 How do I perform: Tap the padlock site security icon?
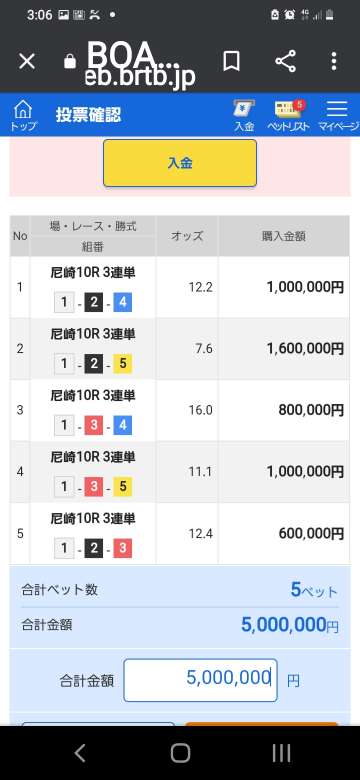(x=70, y=62)
